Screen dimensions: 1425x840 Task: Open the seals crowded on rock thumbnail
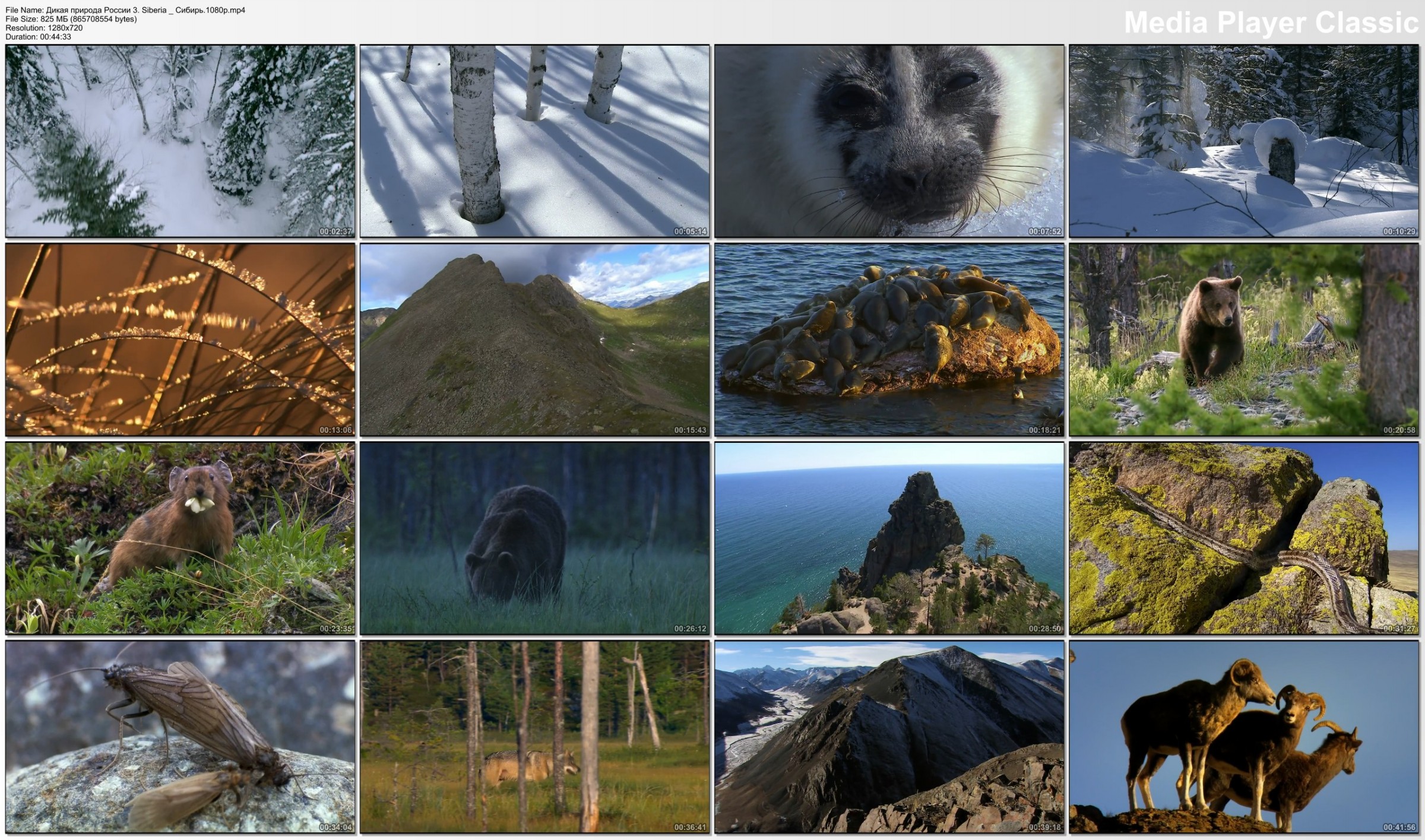(889, 340)
